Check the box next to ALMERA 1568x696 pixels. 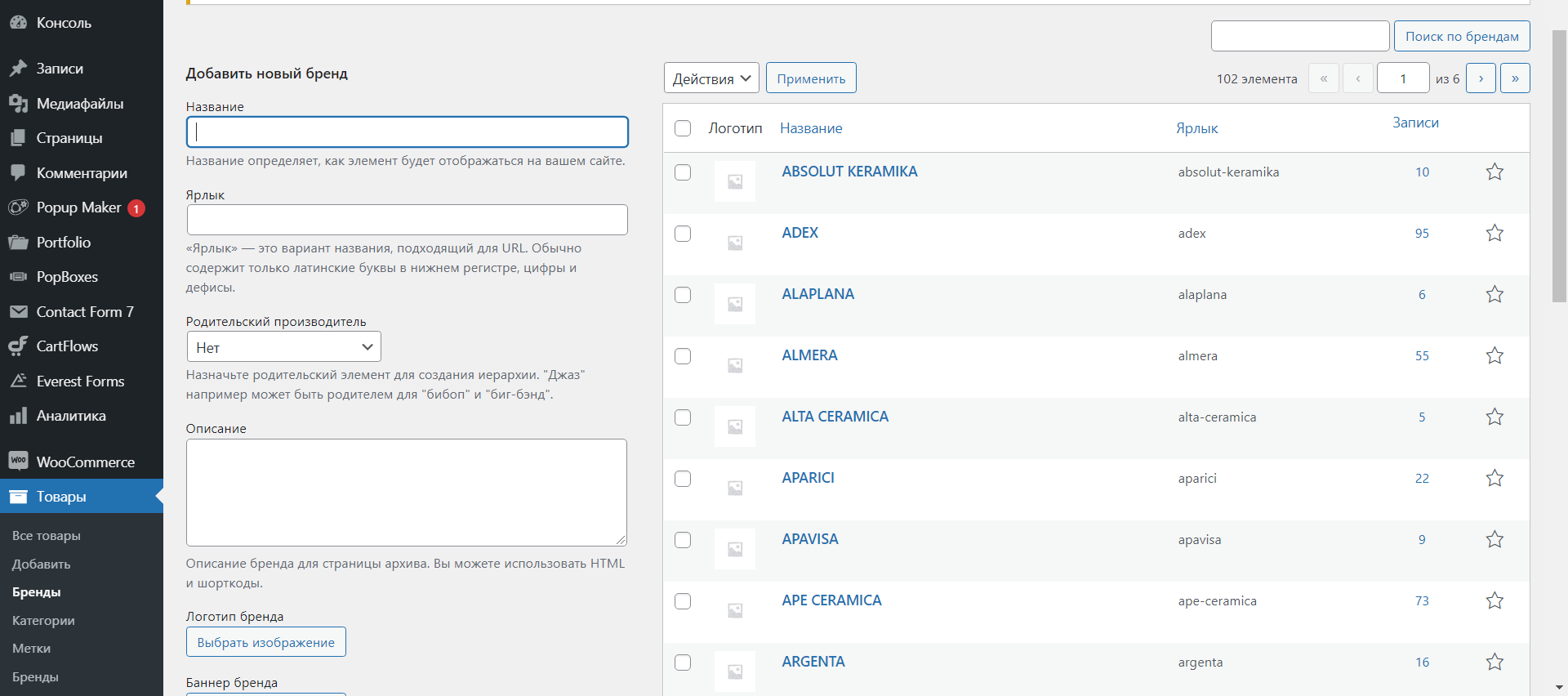(x=683, y=356)
